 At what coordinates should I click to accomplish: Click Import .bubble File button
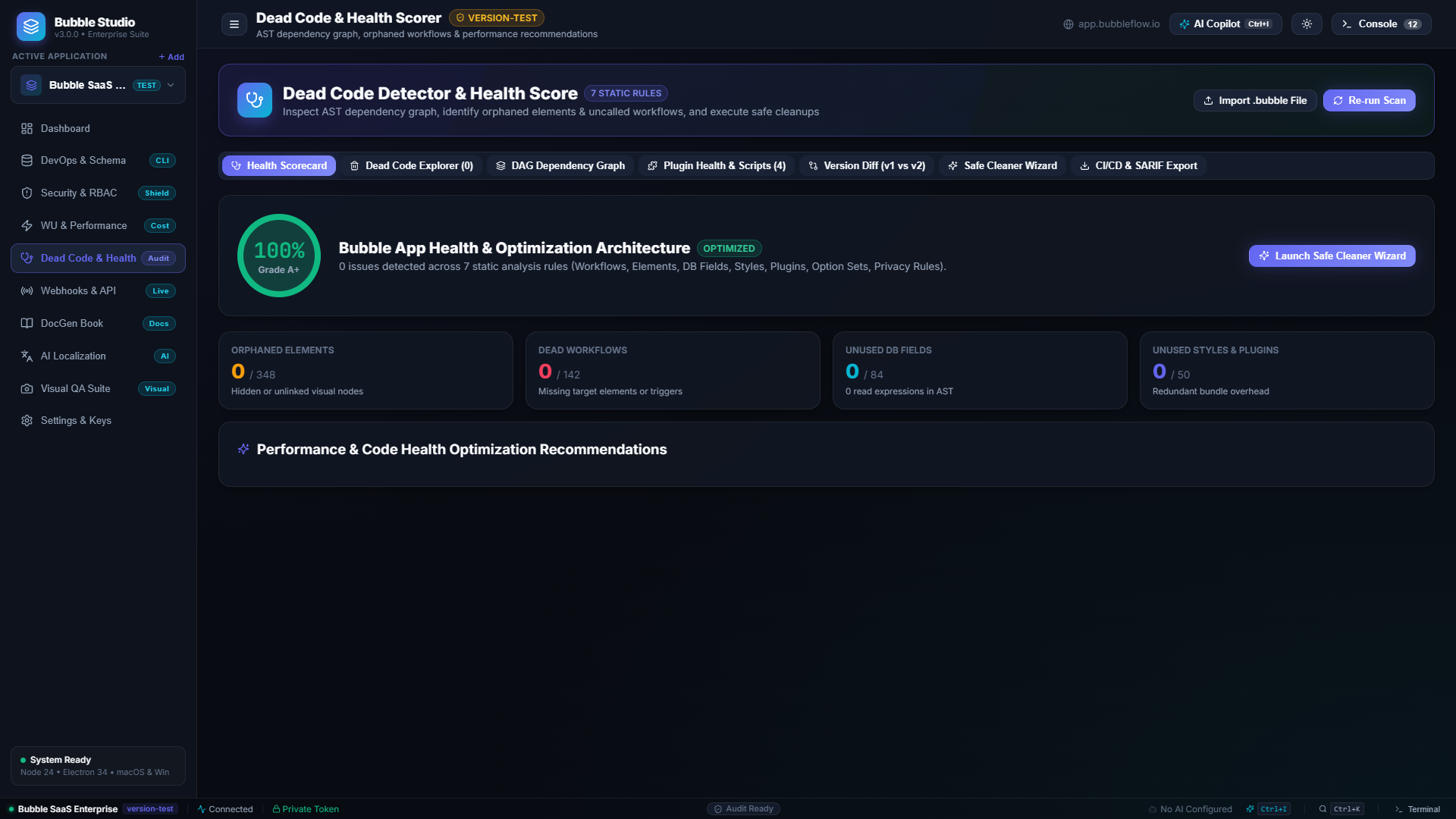point(1255,101)
